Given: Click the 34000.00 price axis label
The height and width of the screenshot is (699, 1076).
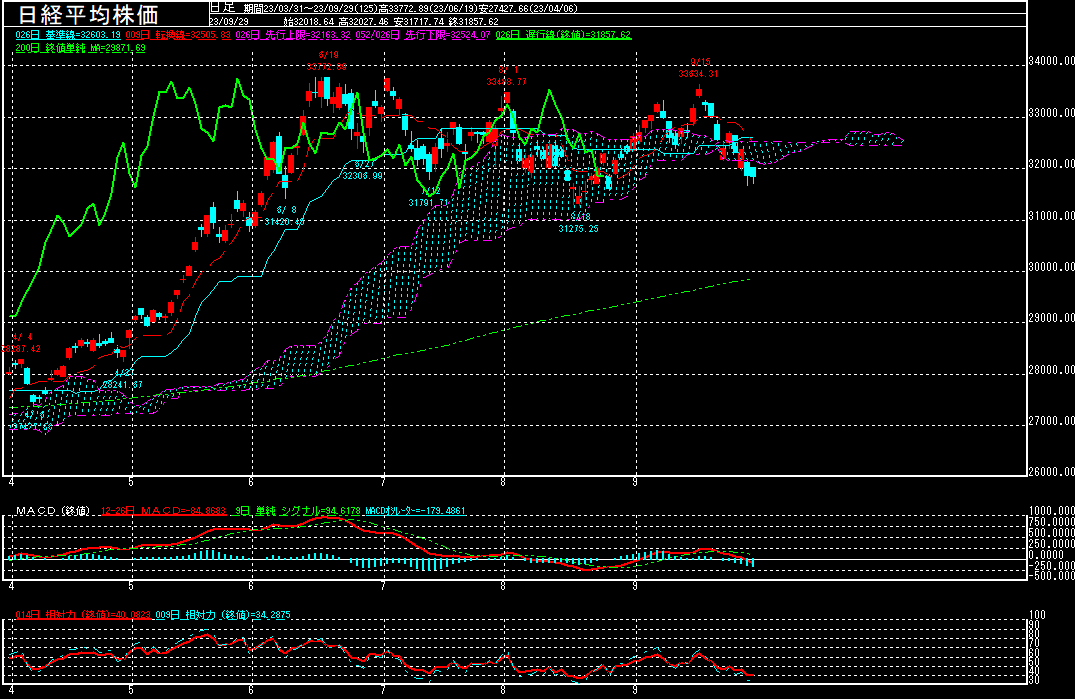Looking at the screenshot, I should 1051,61.
